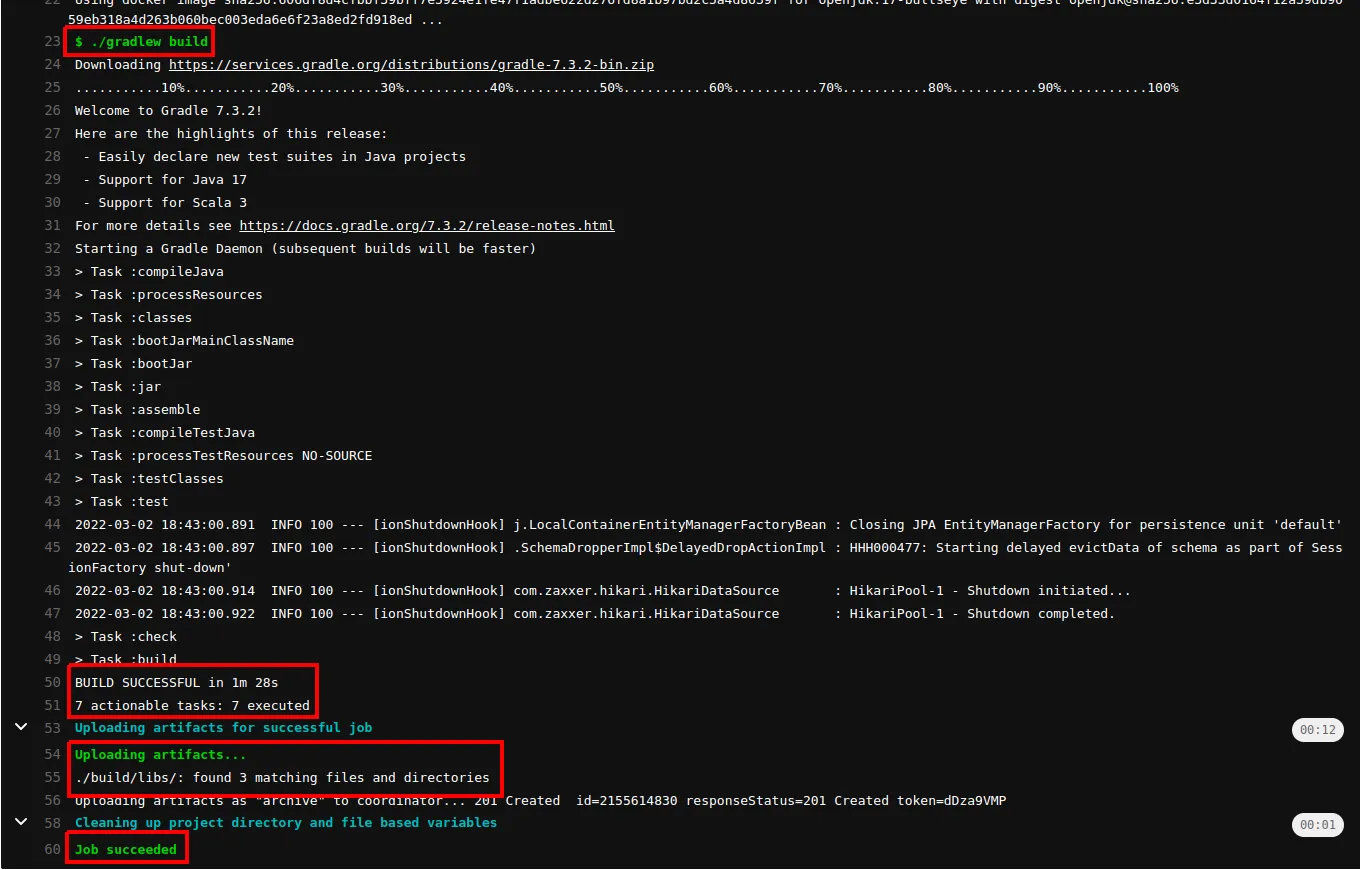
Task: Click the green 'Job succeeded' line
Action: [126, 850]
